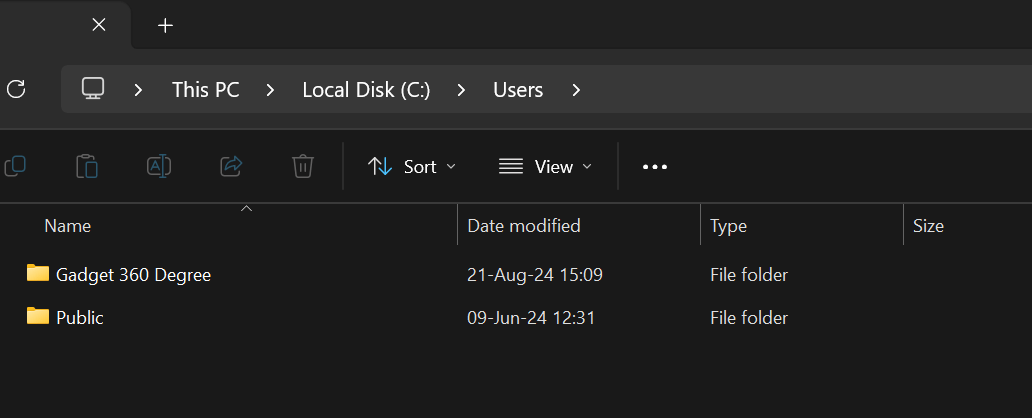This screenshot has height=418, width=1032.
Task: Click the Copy toolbar icon
Action: tap(15, 166)
